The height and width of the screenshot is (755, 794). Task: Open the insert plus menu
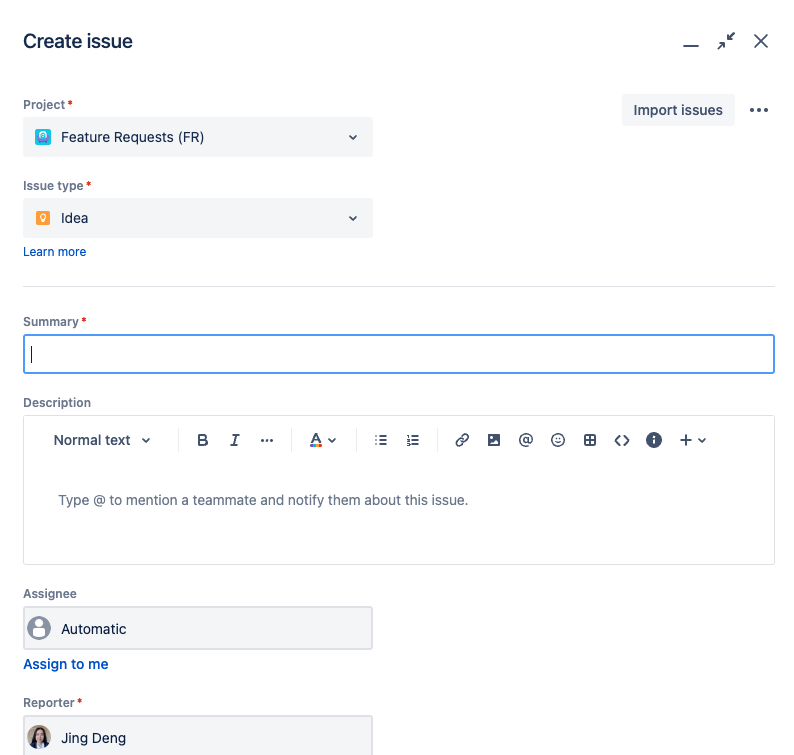click(x=692, y=440)
